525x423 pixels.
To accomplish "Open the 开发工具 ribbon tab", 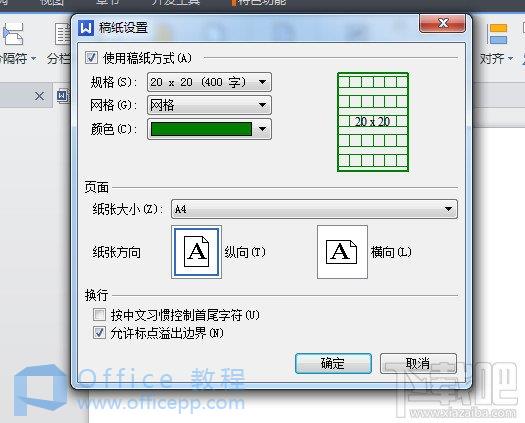I will (x=176, y=3).
